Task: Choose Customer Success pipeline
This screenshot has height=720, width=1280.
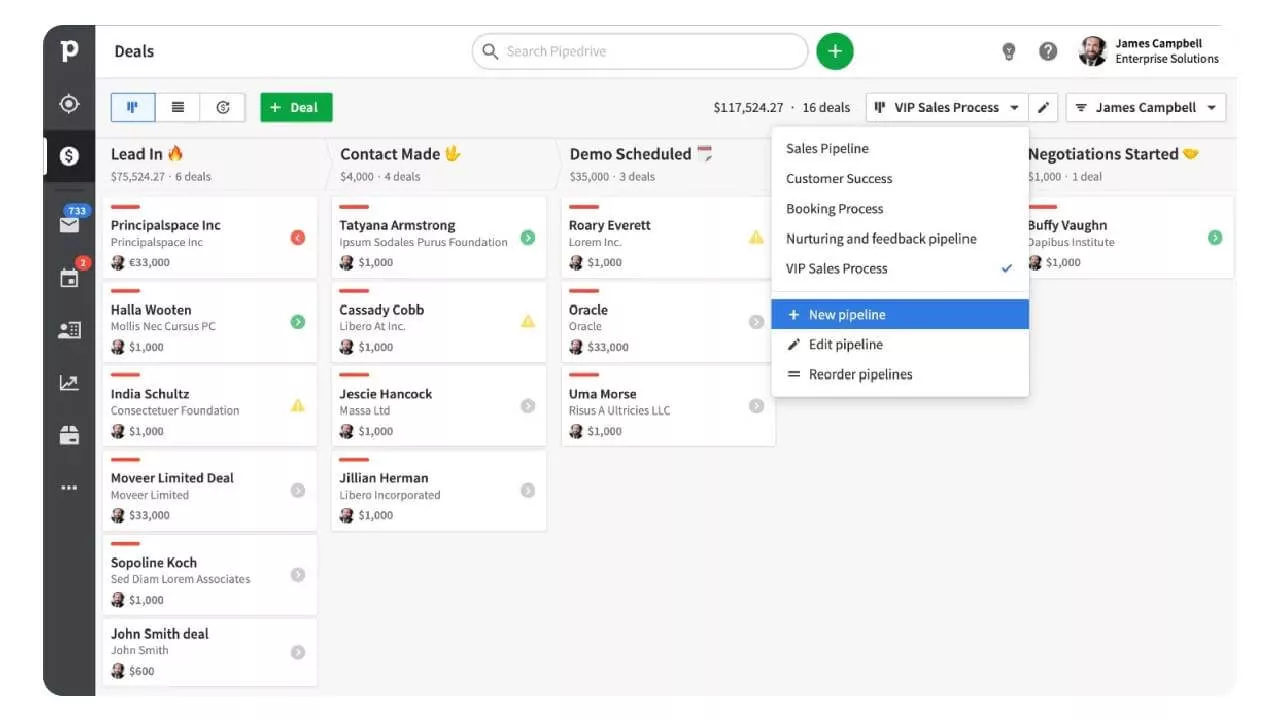Action: pos(839,179)
